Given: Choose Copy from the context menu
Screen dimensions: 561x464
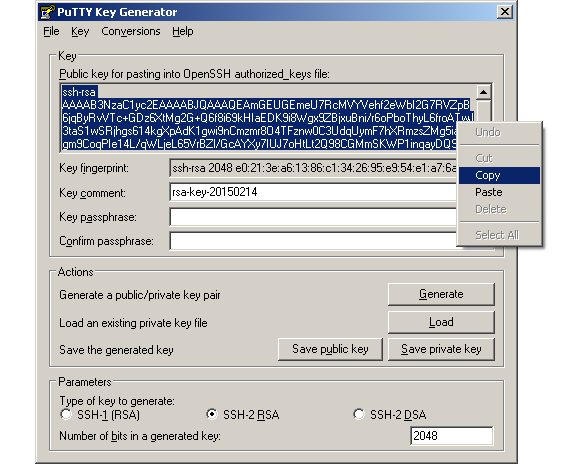Looking at the screenshot, I should 499,175.
